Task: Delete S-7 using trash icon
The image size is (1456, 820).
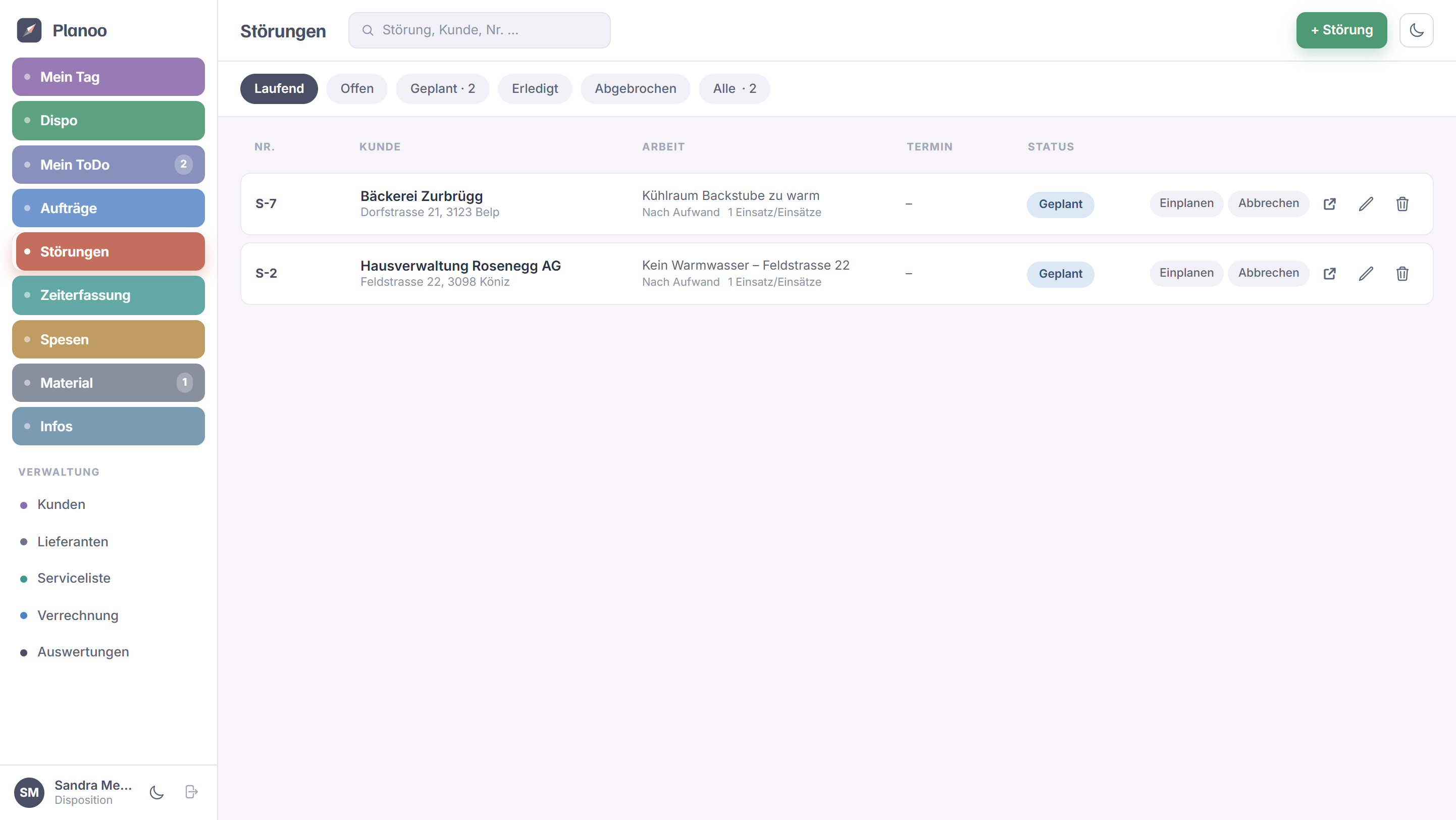Action: point(1402,204)
